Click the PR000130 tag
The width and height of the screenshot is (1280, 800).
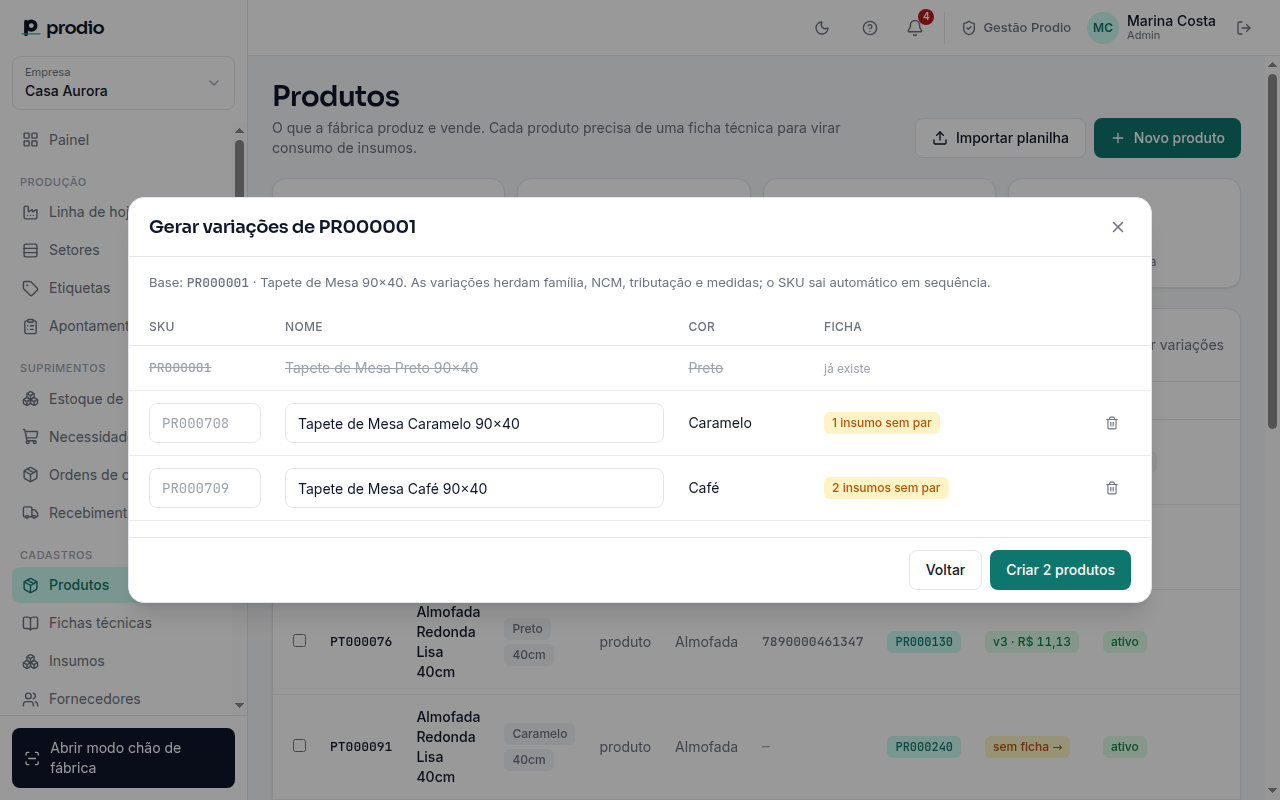[924, 642]
